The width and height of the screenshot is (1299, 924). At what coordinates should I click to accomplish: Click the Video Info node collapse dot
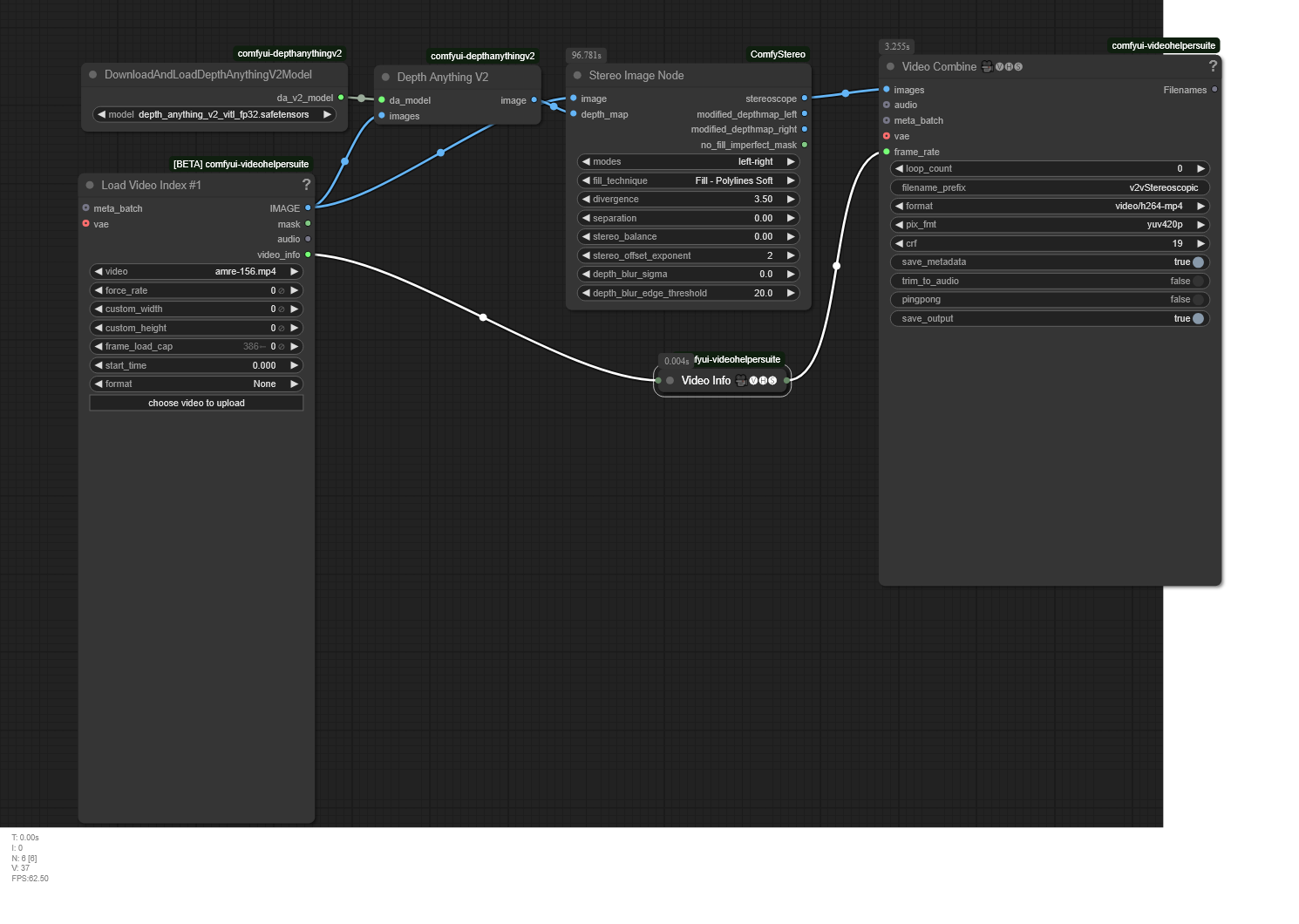(670, 381)
